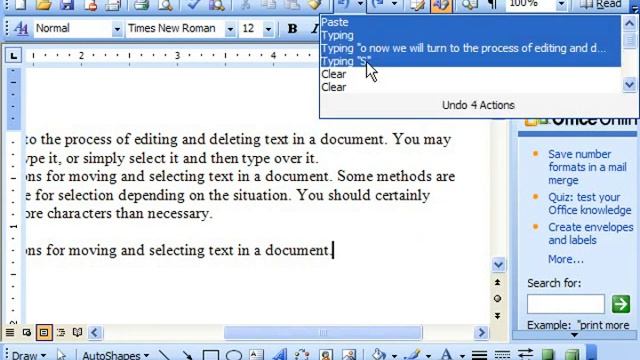Click the More... link

[x=565, y=259]
